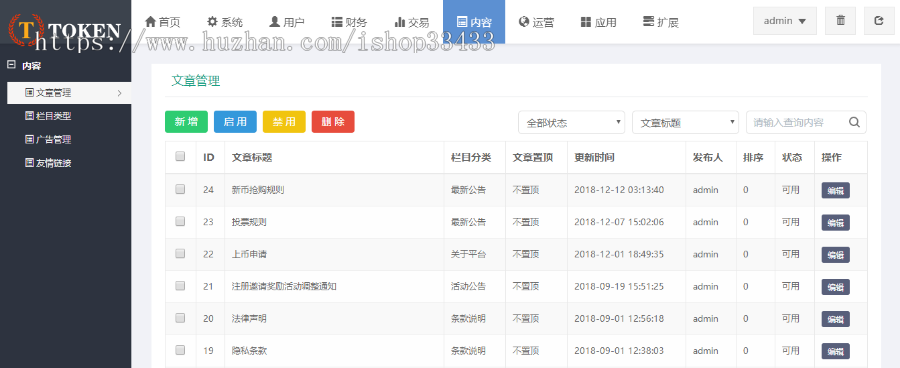Click the 新币抢购规则 article title
900x368 pixels.
(x=258, y=190)
